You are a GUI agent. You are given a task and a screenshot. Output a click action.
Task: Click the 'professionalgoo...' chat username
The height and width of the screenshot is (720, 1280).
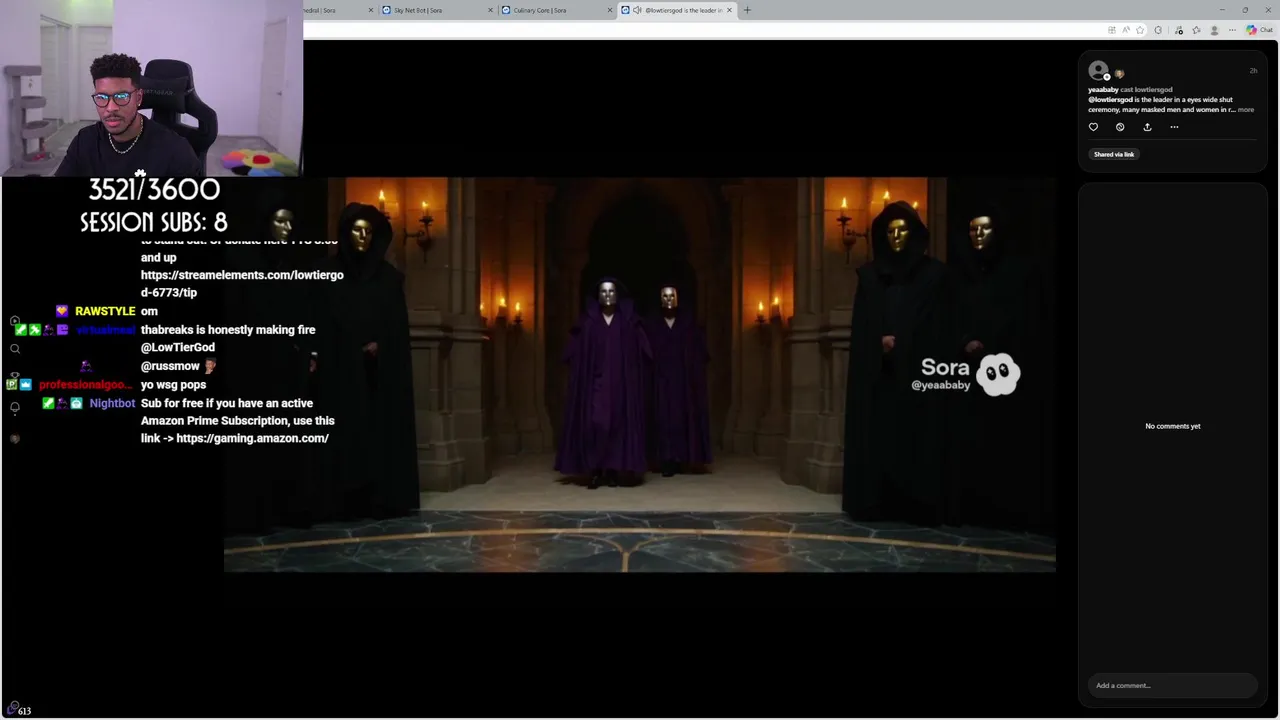[x=85, y=385]
